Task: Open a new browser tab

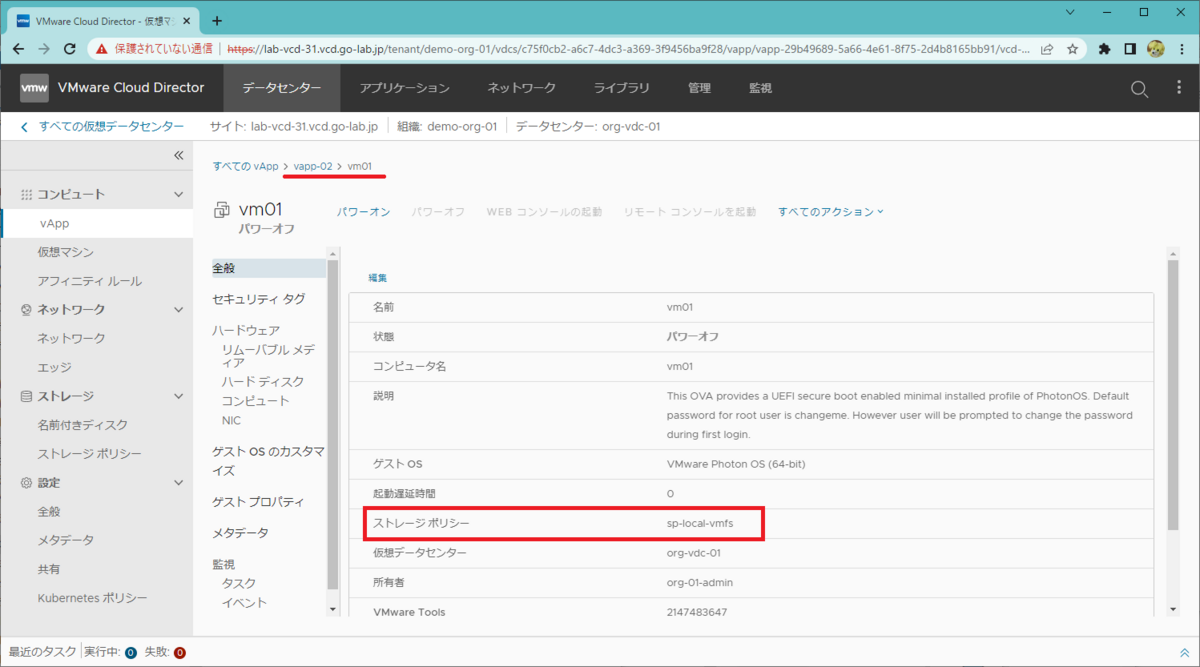Action: pos(217,20)
